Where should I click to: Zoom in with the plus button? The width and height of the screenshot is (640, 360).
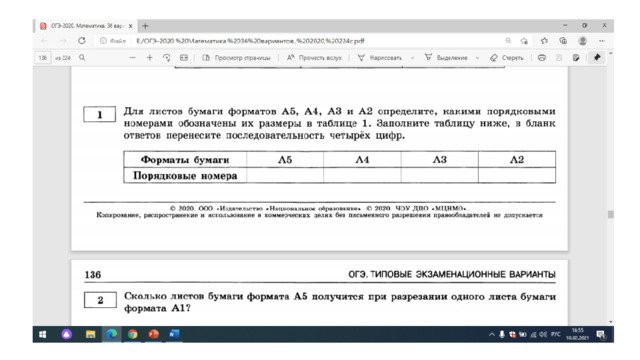pyautogui.click(x=149, y=58)
